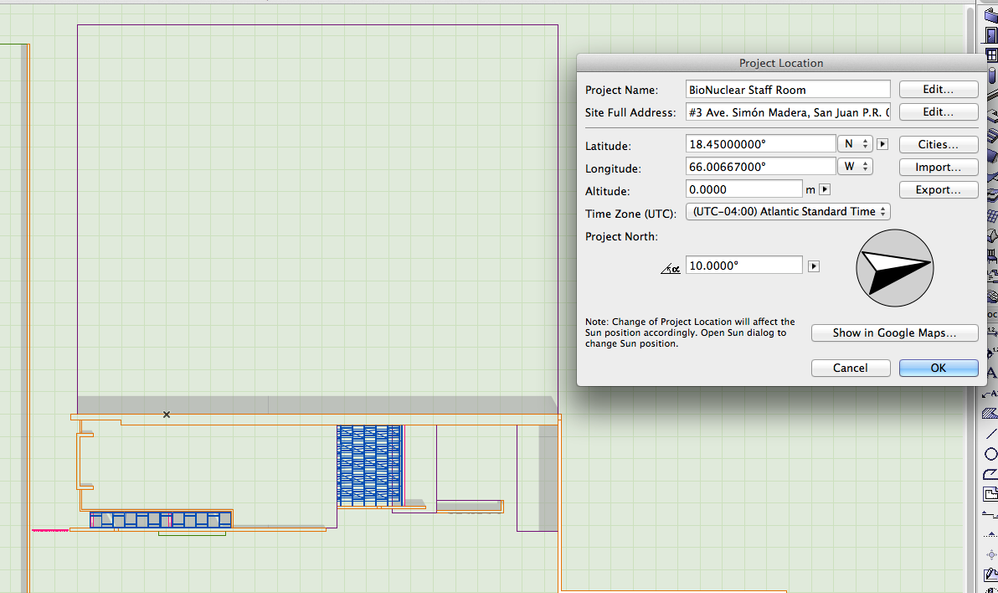Viewport: 998px width, 593px height.
Task: Select the Line tool in the toolbox
Action: (991, 433)
